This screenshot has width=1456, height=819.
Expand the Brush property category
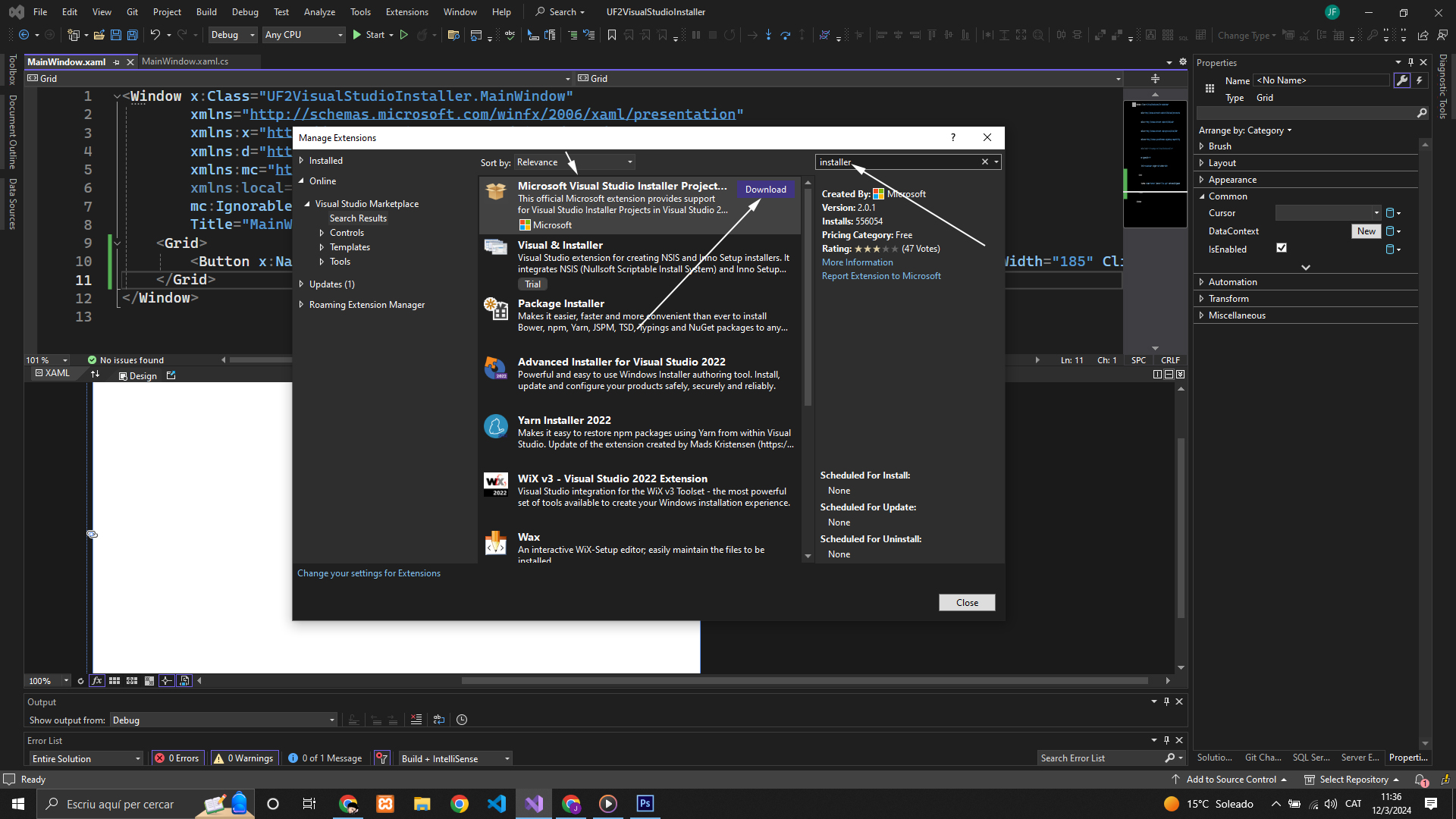[x=1202, y=146]
